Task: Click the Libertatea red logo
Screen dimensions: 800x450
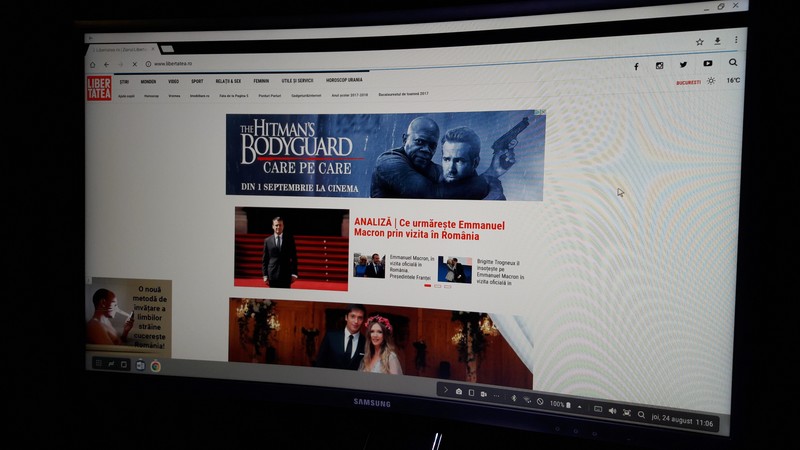Action: (99, 88)
